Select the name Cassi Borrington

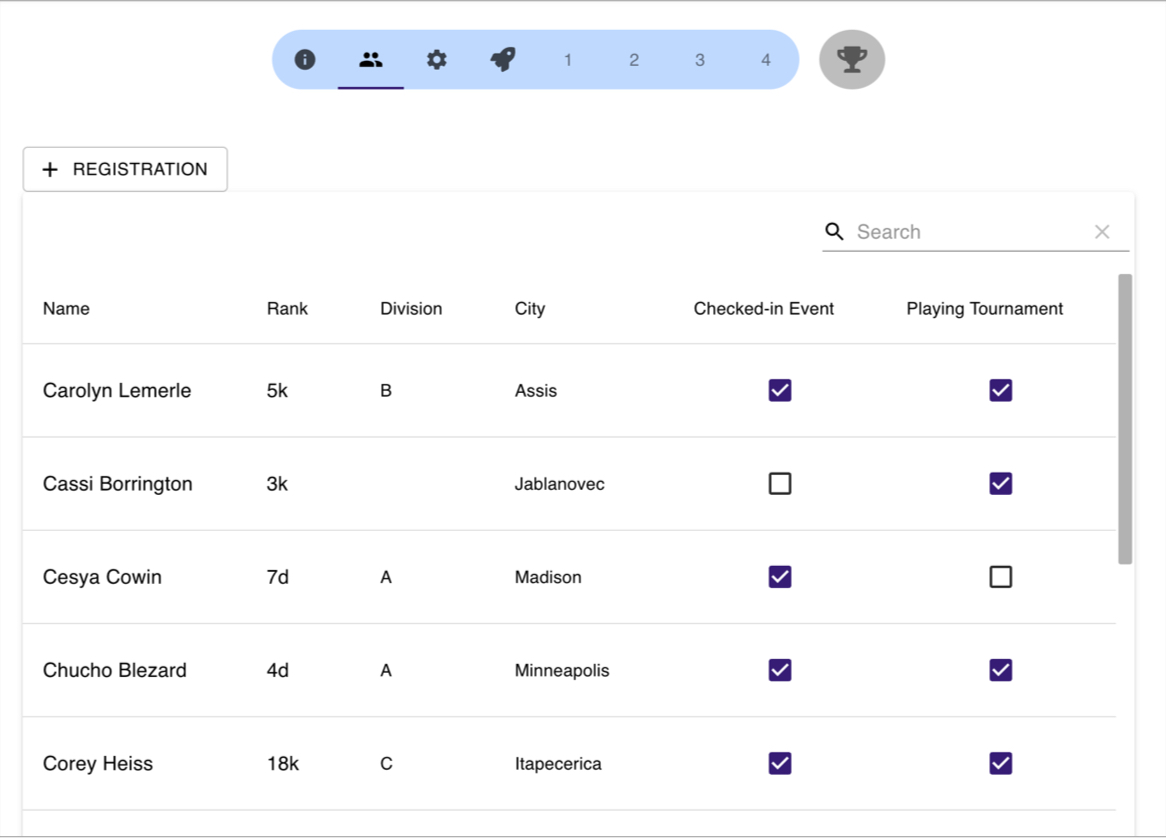[117, 484]
